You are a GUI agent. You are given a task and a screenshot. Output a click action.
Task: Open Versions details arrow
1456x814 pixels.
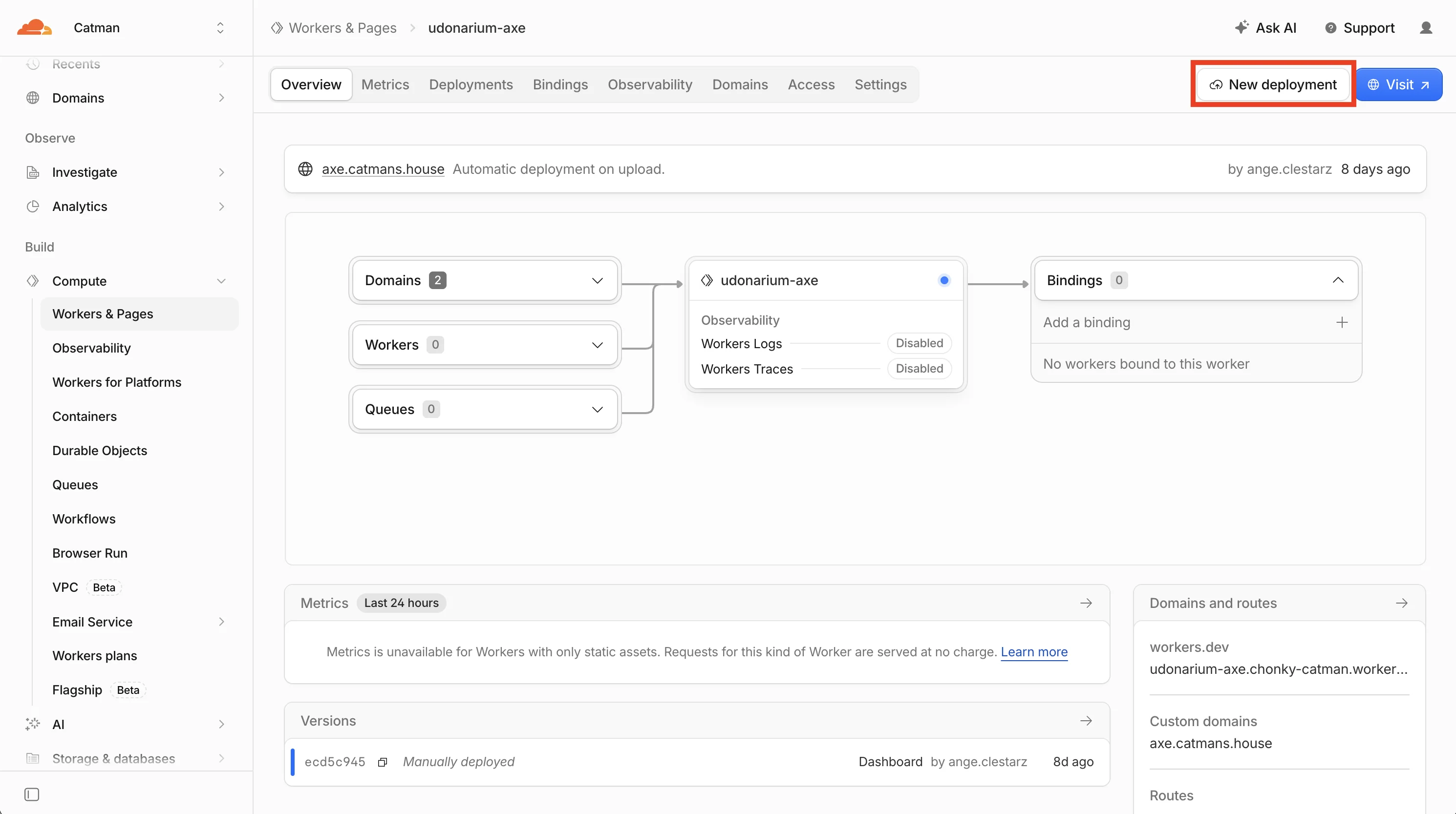(1086, 720)
